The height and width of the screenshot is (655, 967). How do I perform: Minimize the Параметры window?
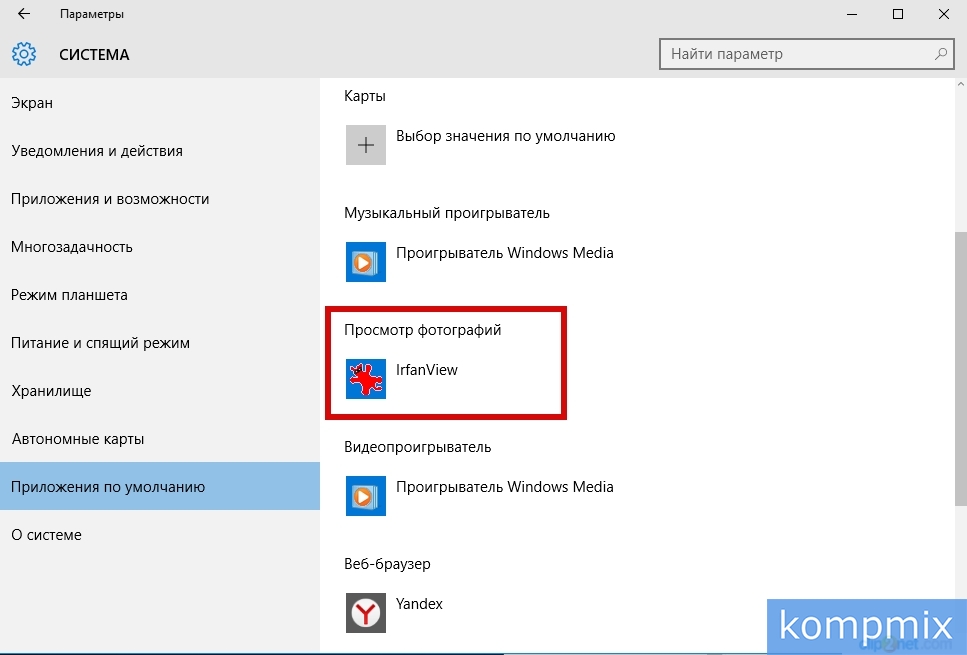(x=852, y=14)
